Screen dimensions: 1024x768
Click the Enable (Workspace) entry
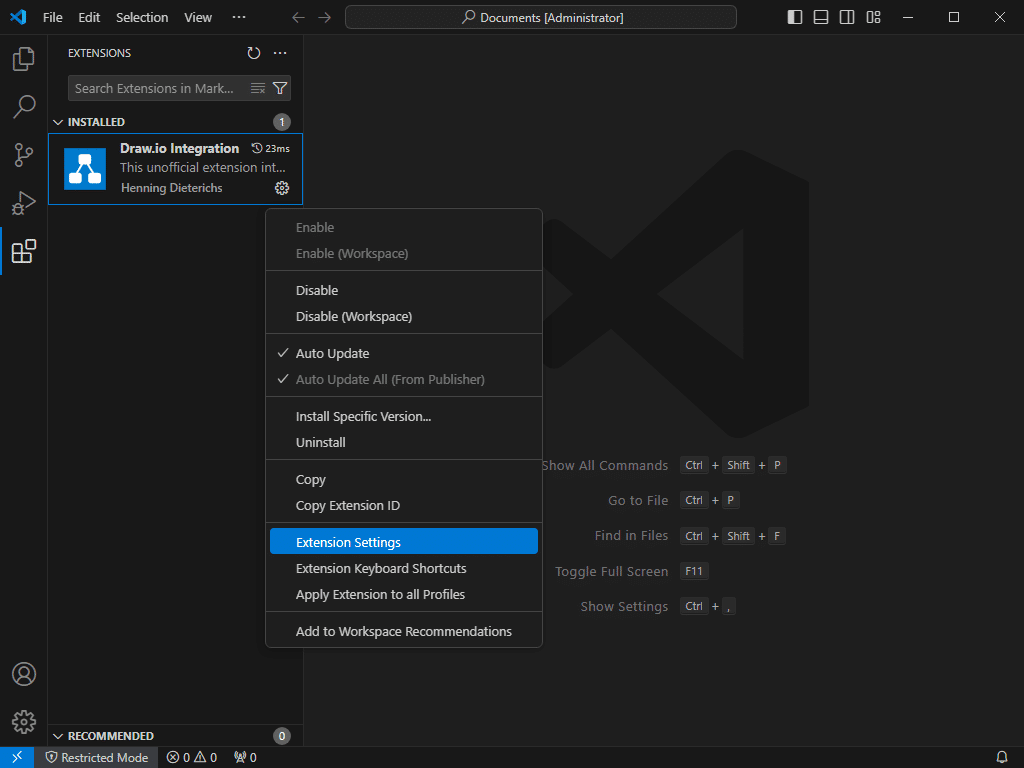coord(404,254)
